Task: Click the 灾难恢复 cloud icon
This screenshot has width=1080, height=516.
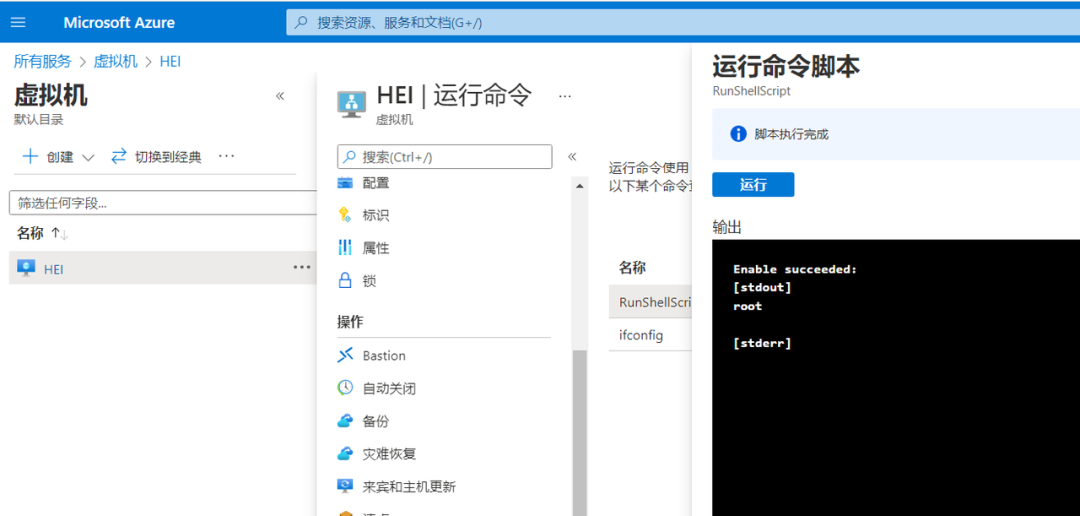Action: click(x=345, y=454)
